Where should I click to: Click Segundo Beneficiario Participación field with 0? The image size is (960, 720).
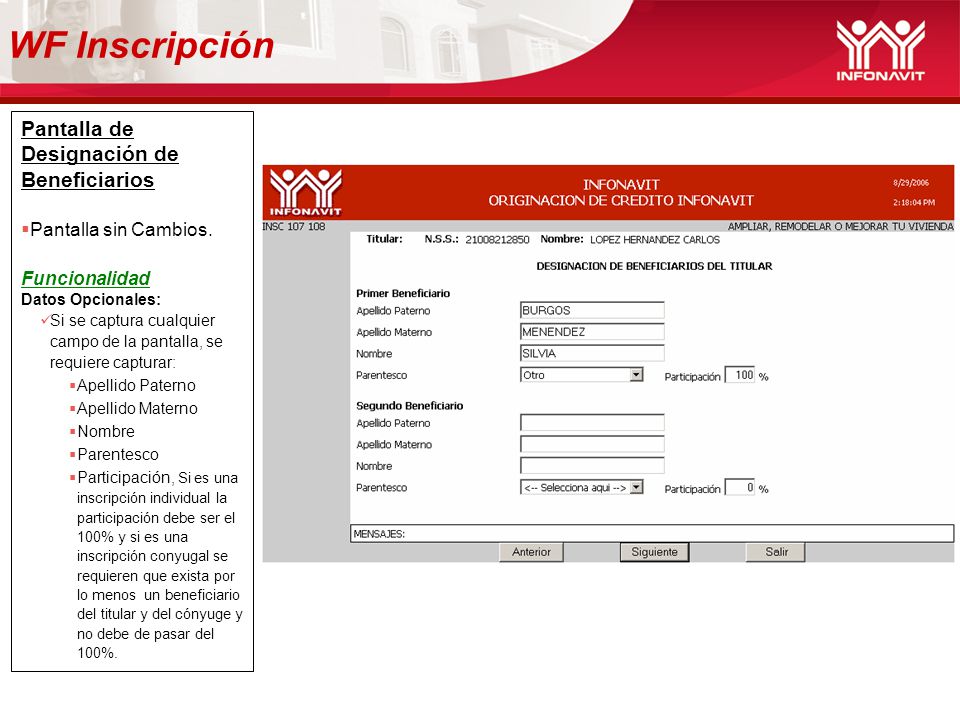click(x=740, y=487)
